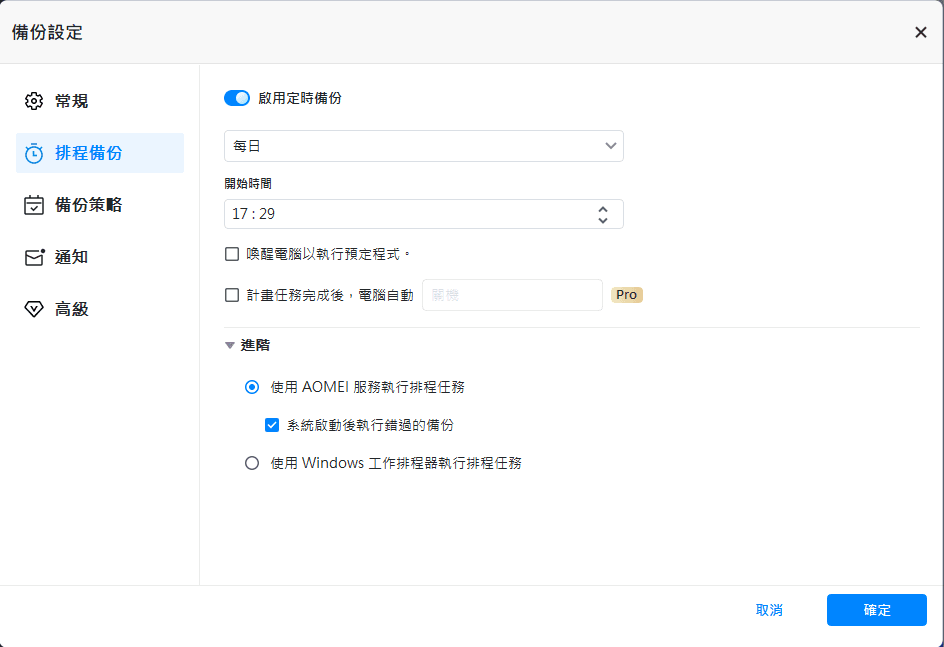Click the diamond icon for 高級
The height and width of the screenshot is (647, 944).
(x=34, y=309)
